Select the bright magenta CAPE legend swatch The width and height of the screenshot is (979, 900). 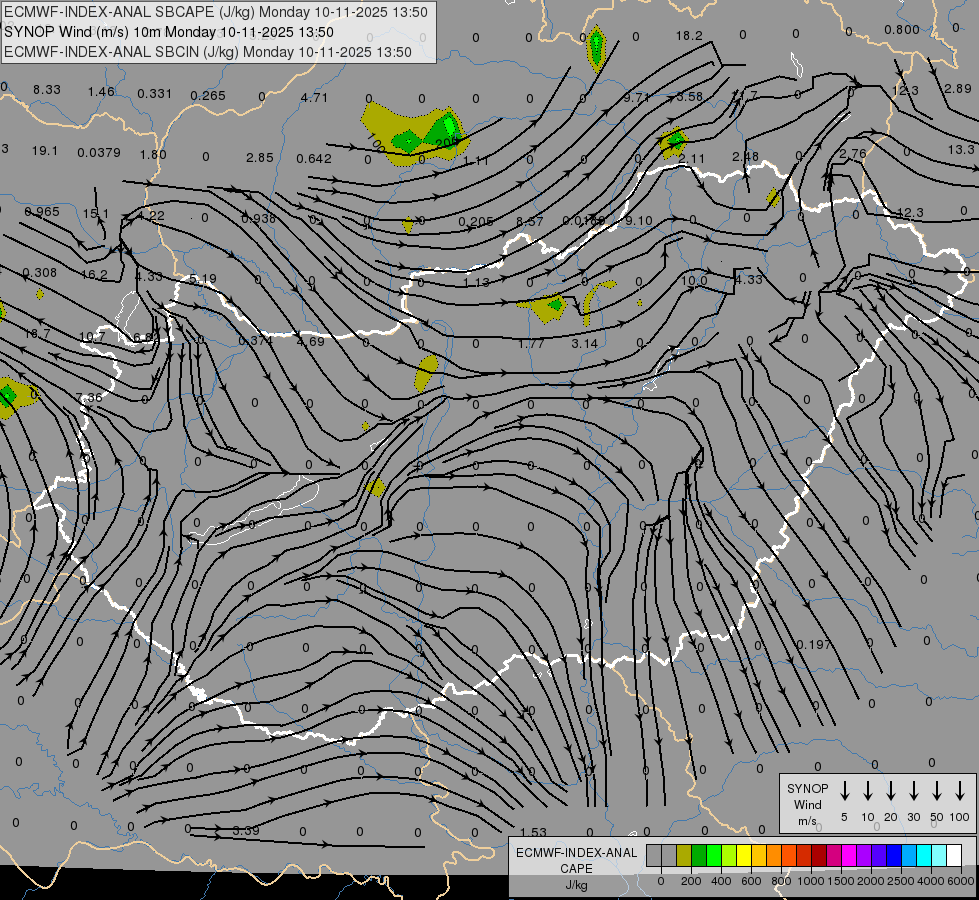[x=849, y=855]
